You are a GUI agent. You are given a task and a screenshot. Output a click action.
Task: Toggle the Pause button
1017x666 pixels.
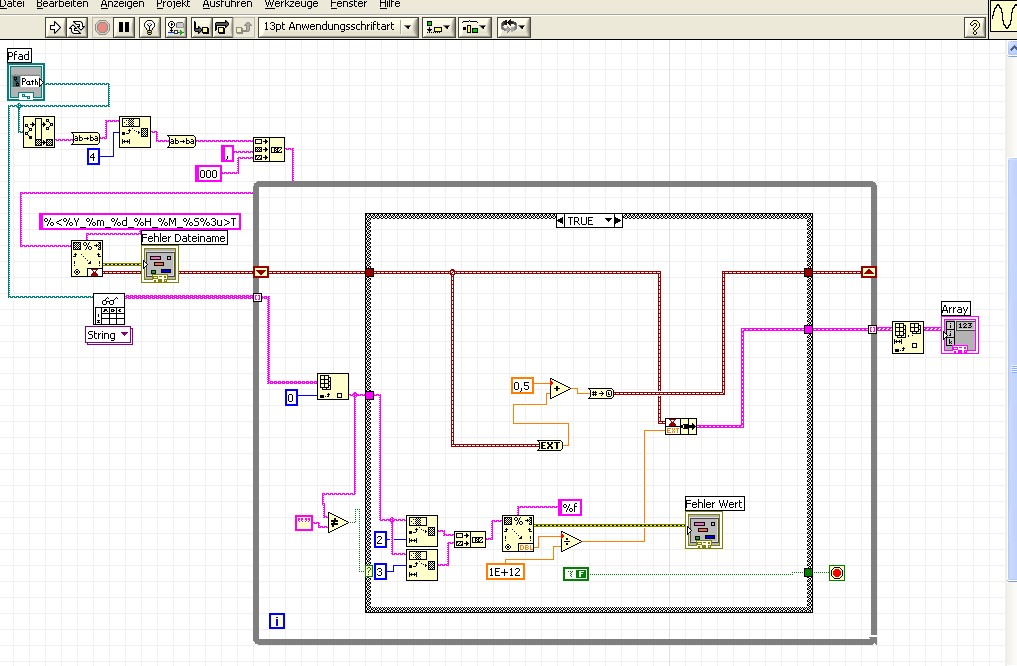124,27
